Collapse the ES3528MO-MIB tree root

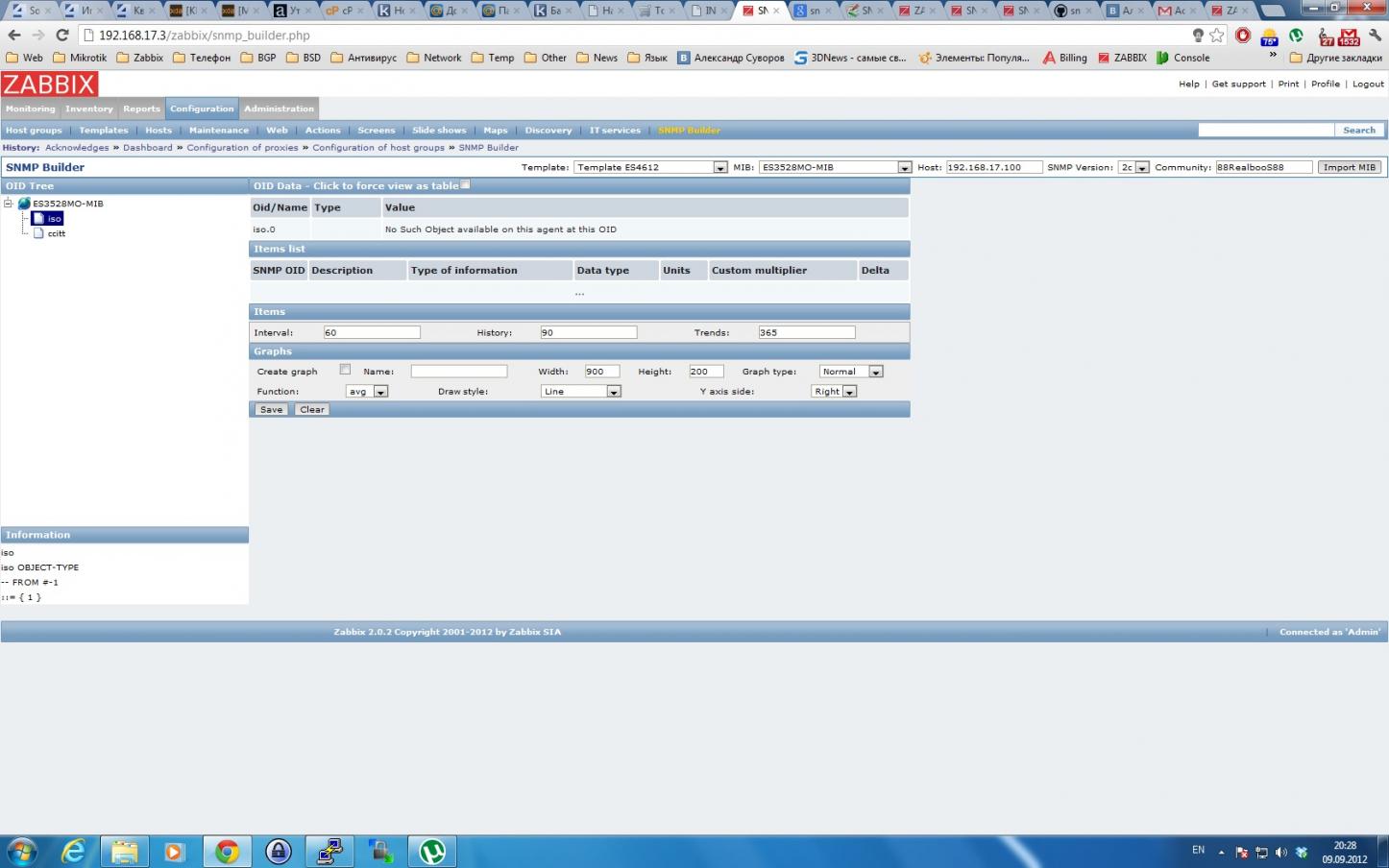tap(9, 204)
